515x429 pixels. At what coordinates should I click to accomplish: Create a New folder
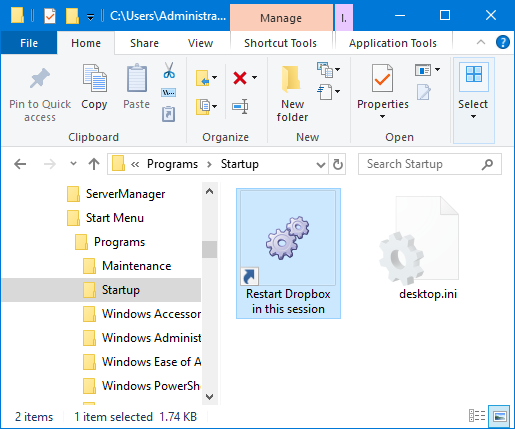pos(292,93)
